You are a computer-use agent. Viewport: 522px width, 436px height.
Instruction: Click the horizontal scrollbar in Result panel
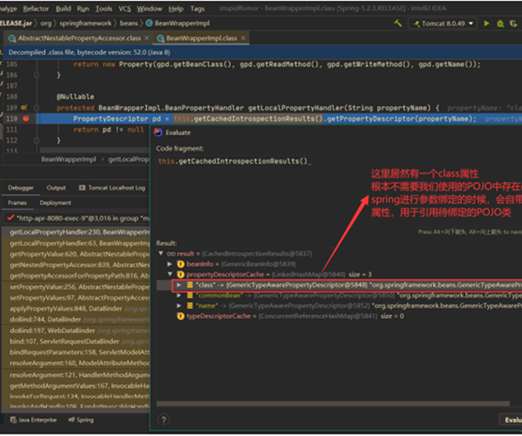click(333, 404)
